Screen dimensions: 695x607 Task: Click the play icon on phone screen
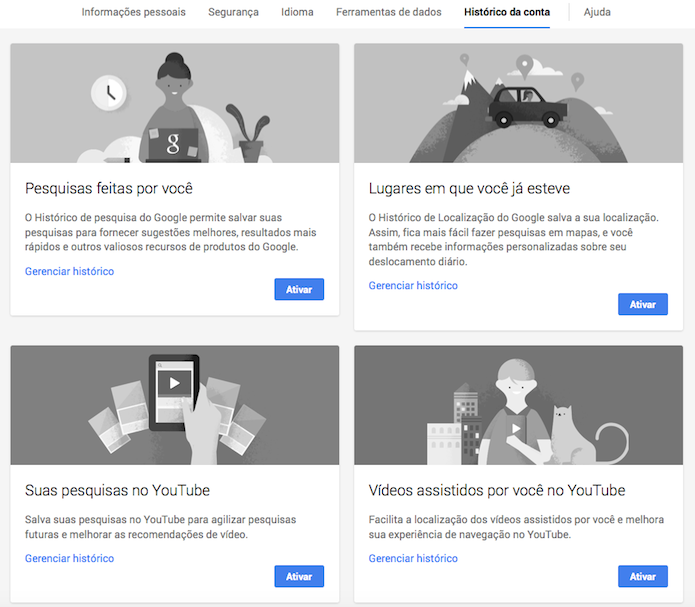point(175,383)
